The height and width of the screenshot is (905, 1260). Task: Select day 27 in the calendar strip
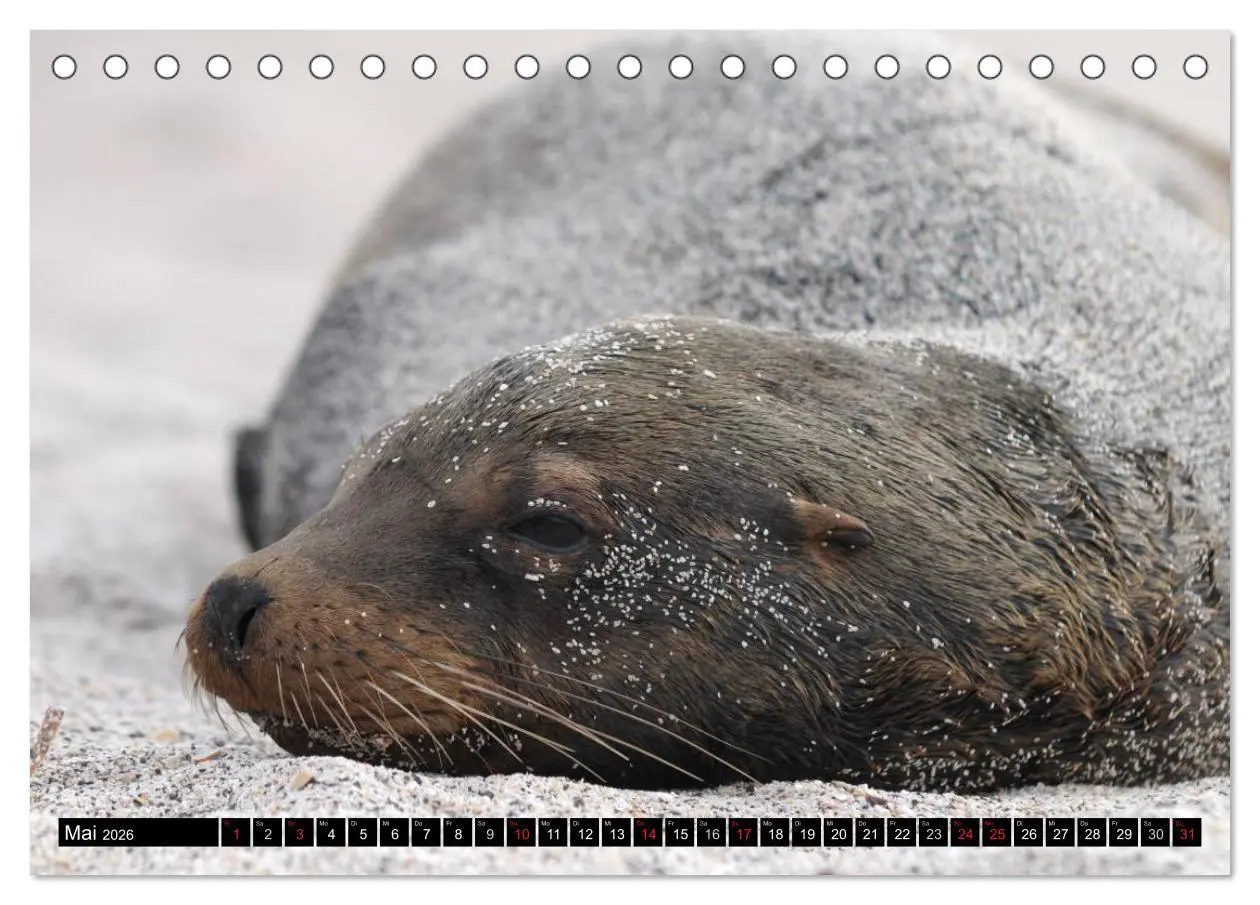tap(1061, 832)
